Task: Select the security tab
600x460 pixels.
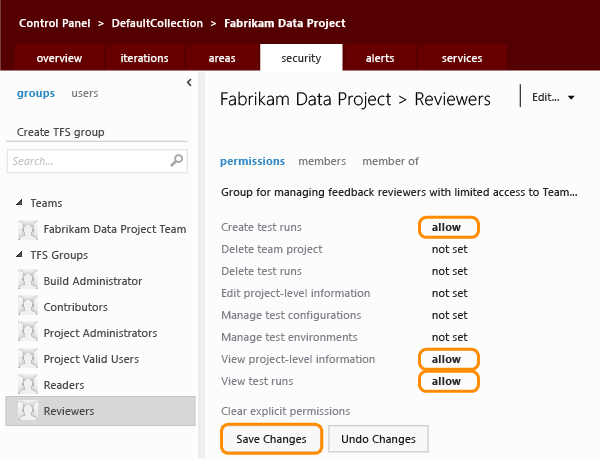Action: click(301, 58)
